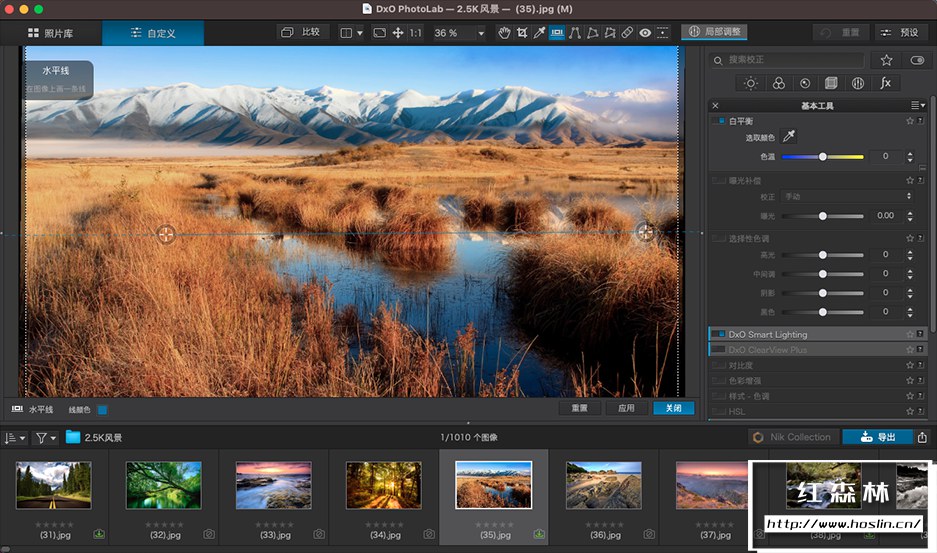Click the 中间调 midtones slider
Viewport: 937px width, 553px height.
point(823,274)
